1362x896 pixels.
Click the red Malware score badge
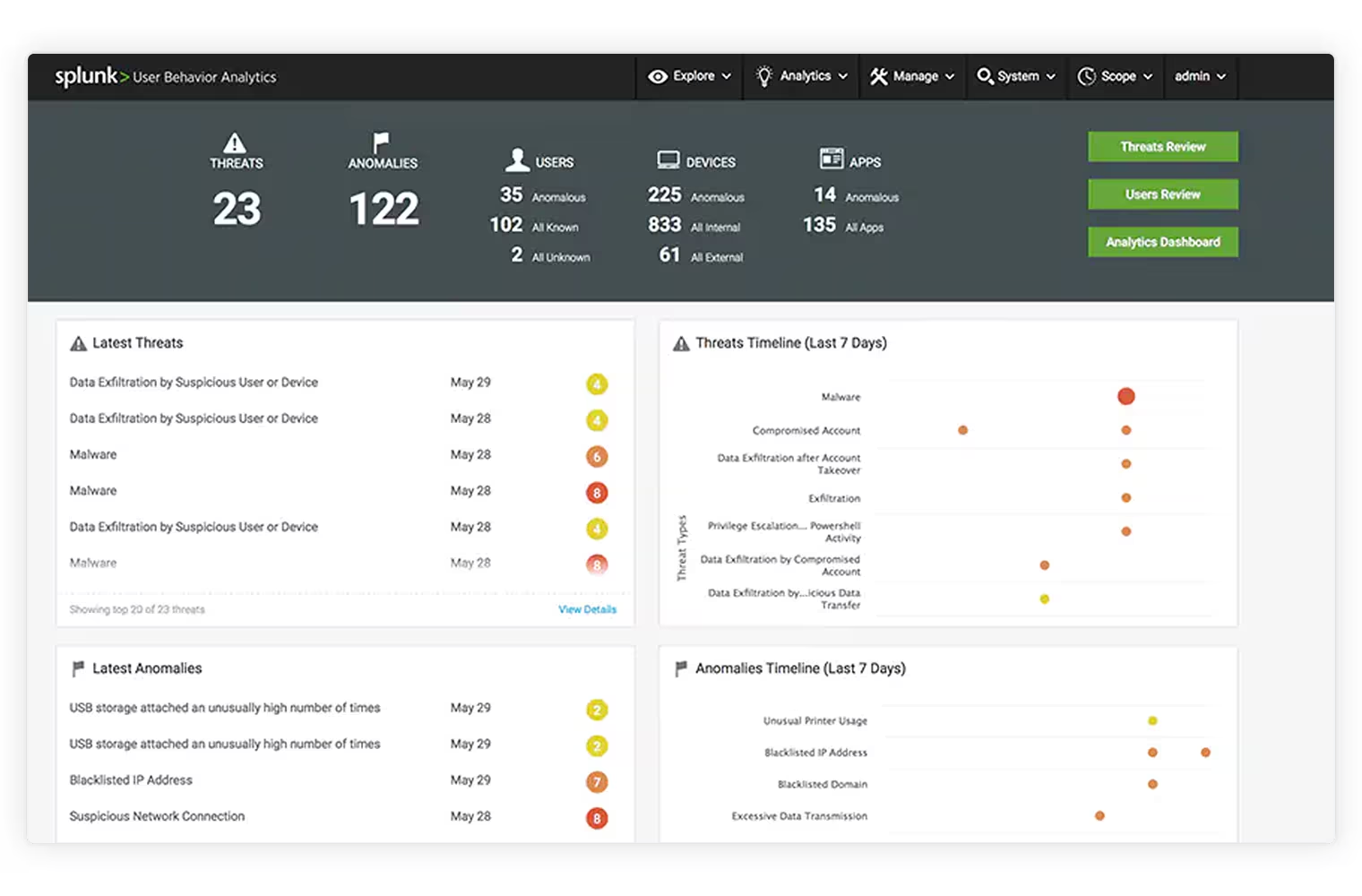(597, 492)
